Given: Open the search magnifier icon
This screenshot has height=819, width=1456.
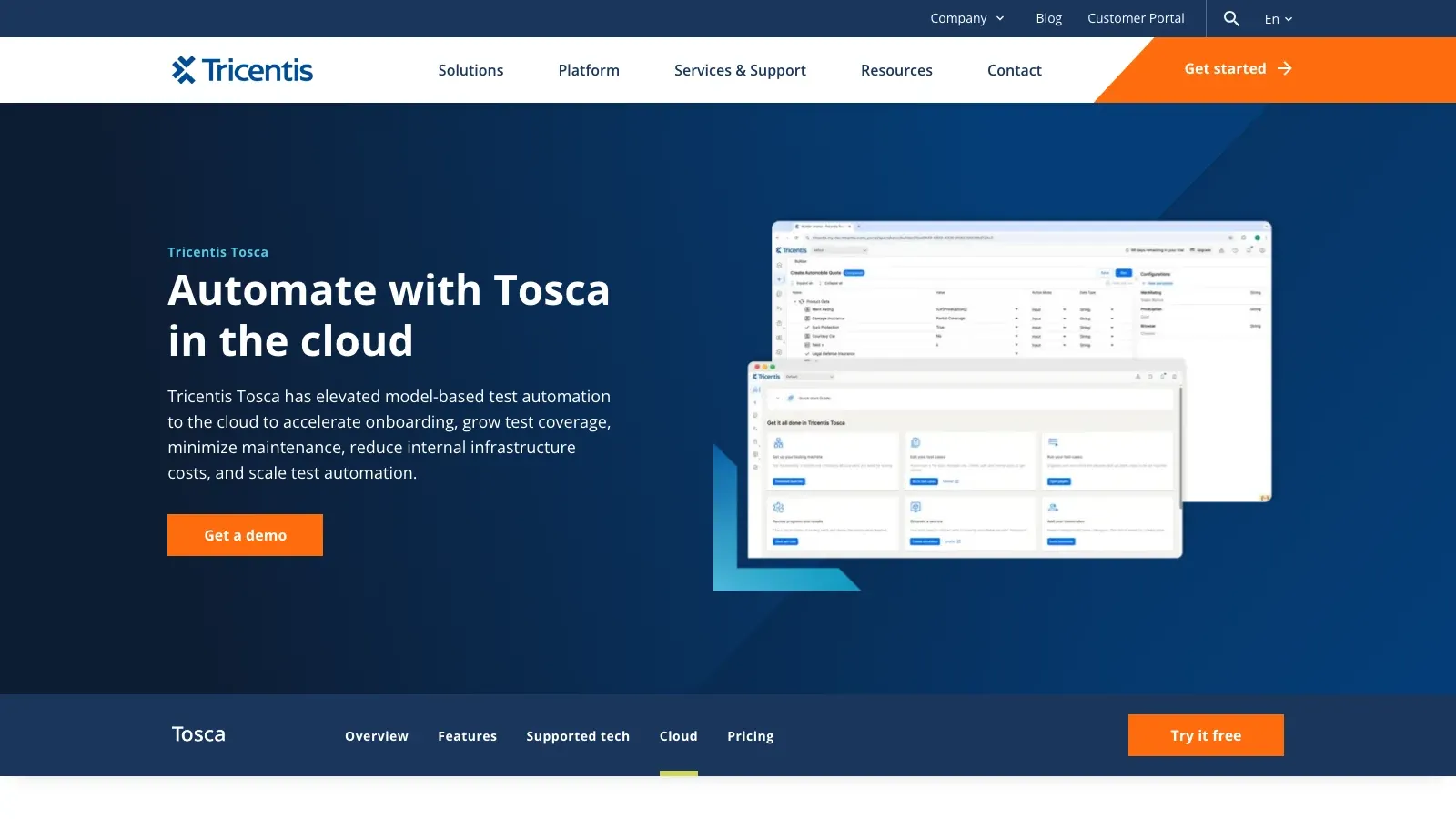Looking at the screenshot, I should pyautogui.click(x=1231, y=18).
